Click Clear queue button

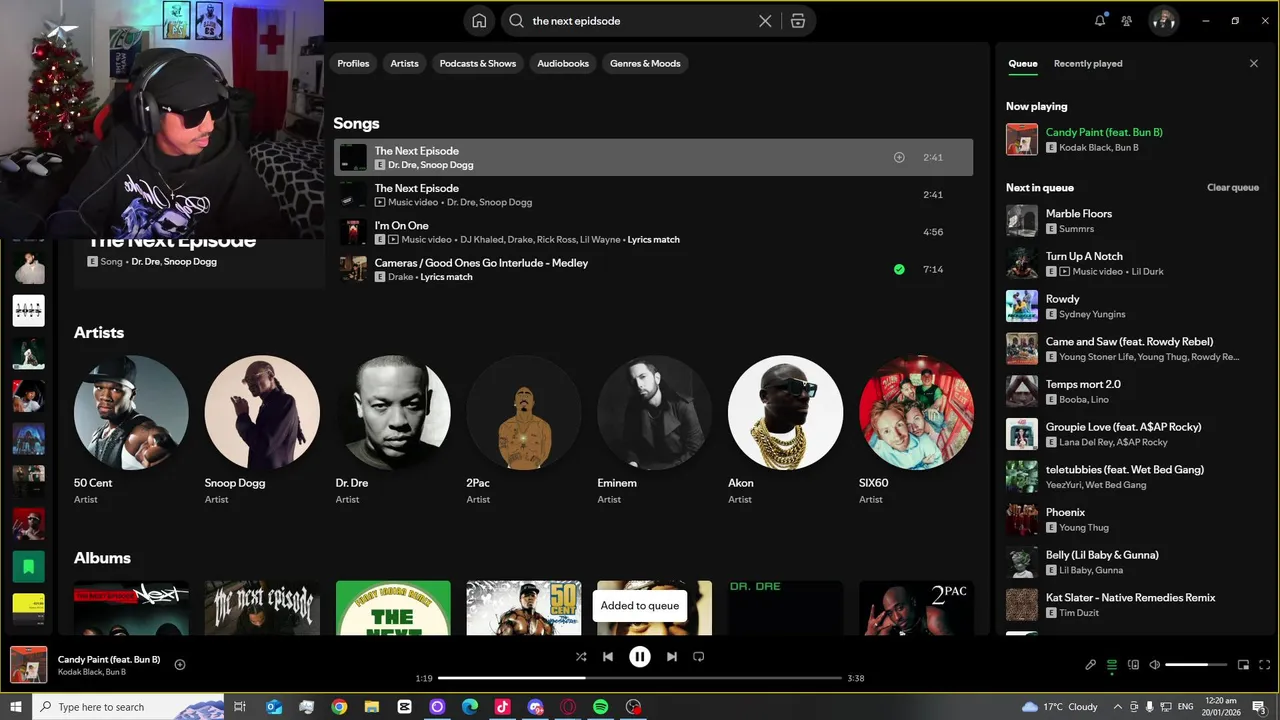coord(1233,187)
